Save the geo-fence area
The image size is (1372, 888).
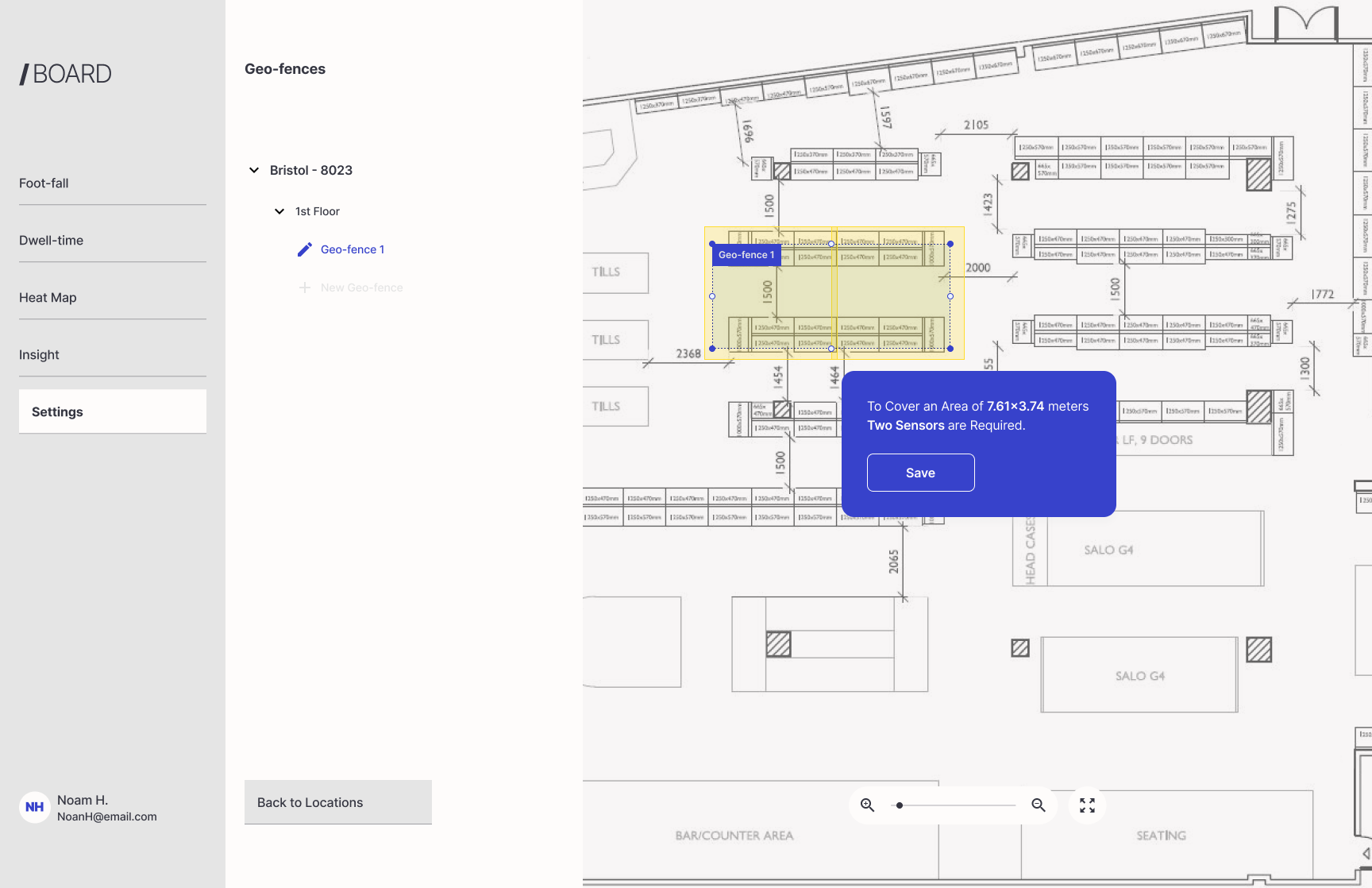tap(921, 473)
